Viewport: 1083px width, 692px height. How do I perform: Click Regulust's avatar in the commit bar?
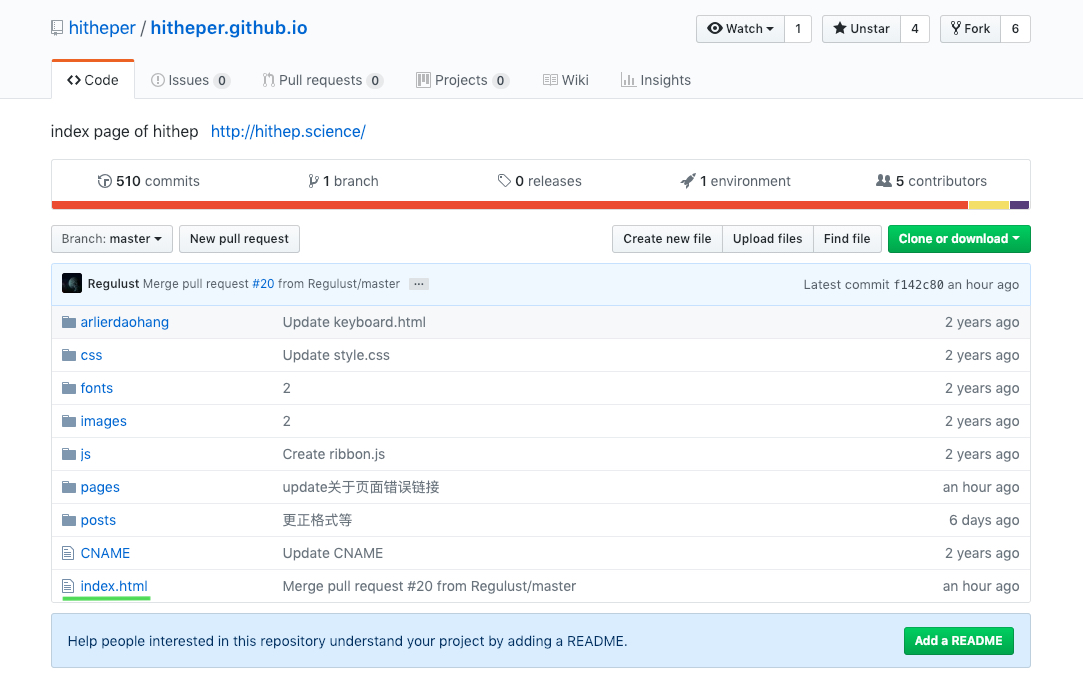[x=72, y=283]
